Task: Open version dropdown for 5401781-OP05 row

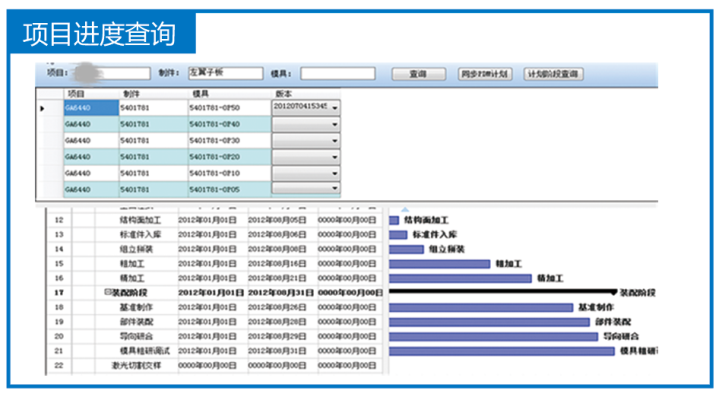Action: (x=335, y=188)
